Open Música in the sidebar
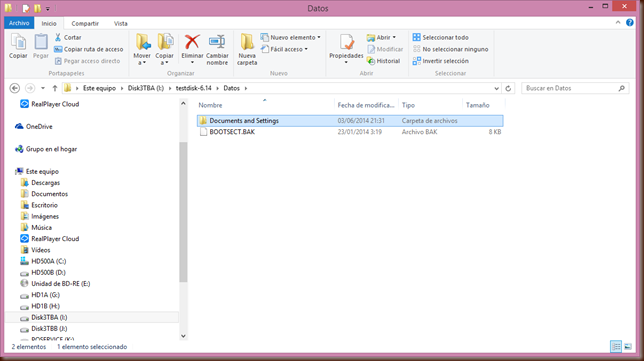The height and width of the screenshot is (361, 644). [36, 228]
